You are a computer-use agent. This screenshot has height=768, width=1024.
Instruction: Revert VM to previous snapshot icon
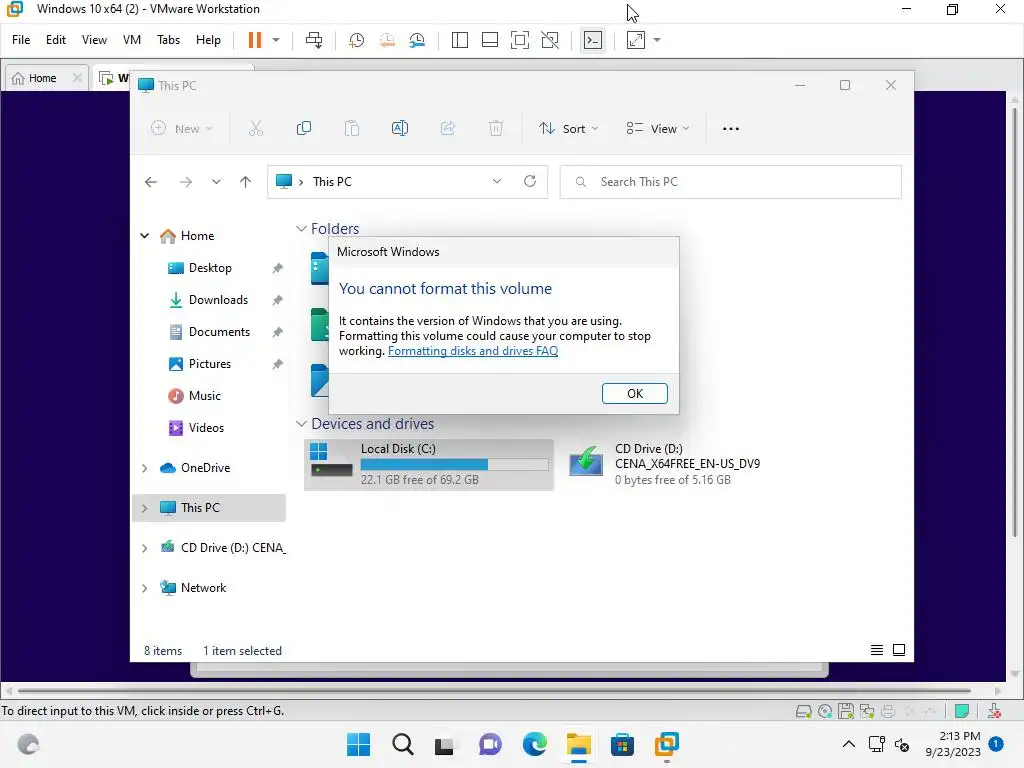click(387, 40)
